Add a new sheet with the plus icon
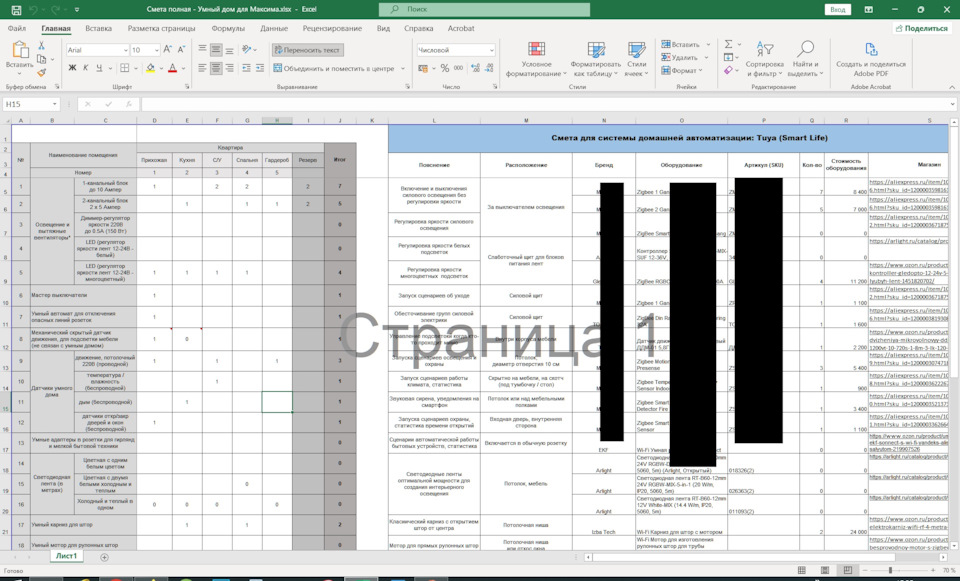 [104, 558]
